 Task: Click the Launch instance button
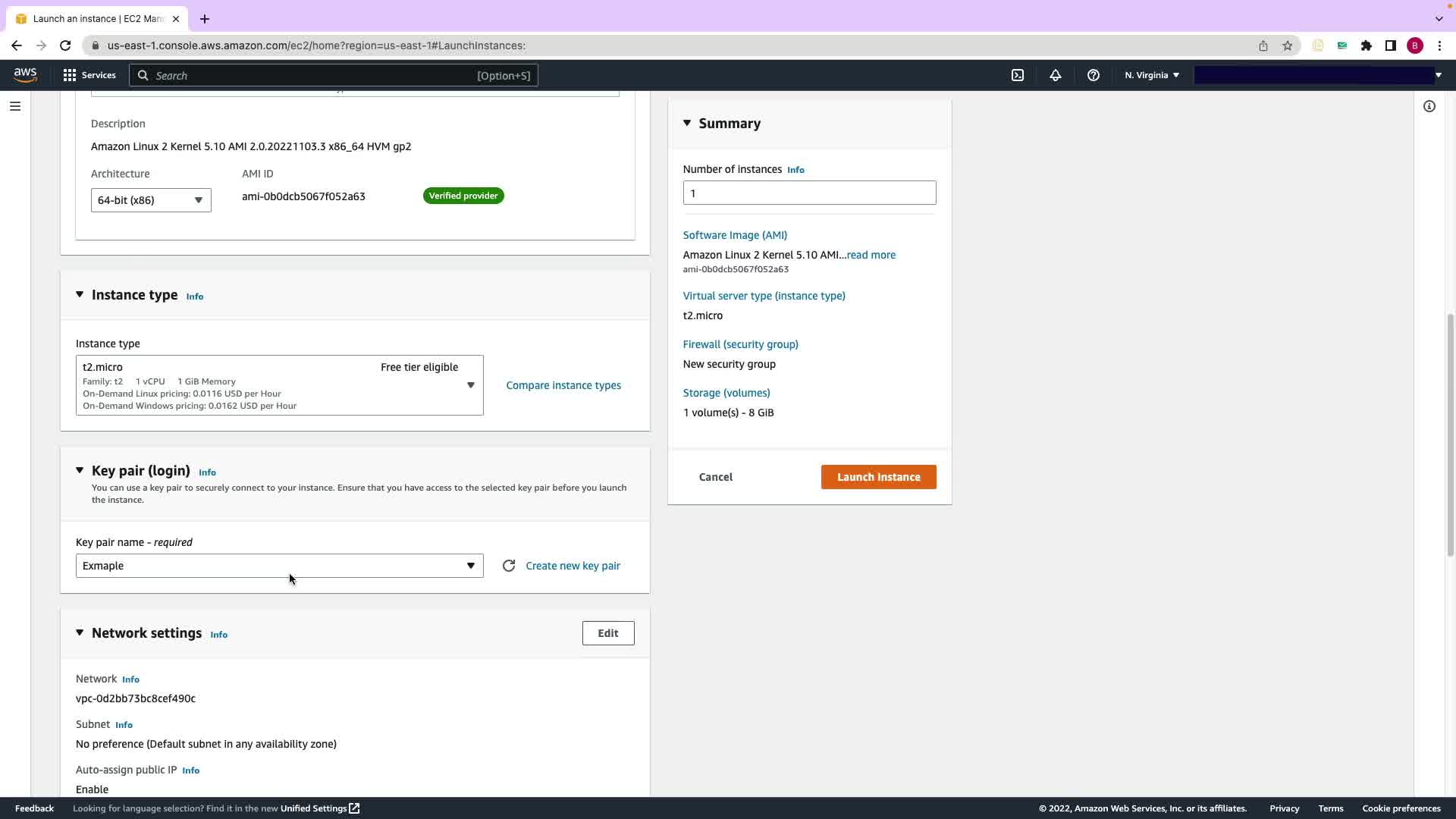click(x=878, y=477)
